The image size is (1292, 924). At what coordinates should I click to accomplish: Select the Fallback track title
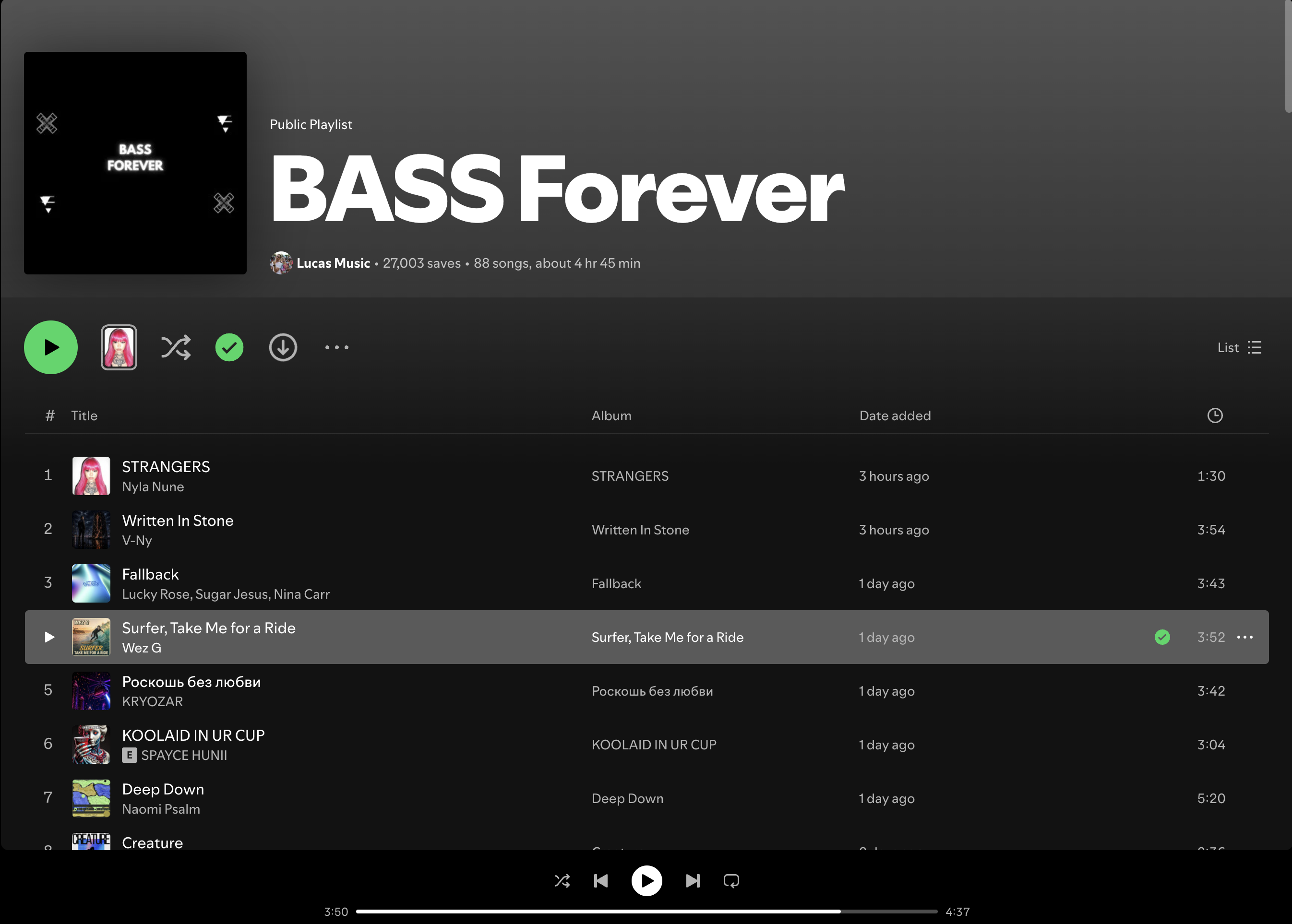click(x=150, y=574)
